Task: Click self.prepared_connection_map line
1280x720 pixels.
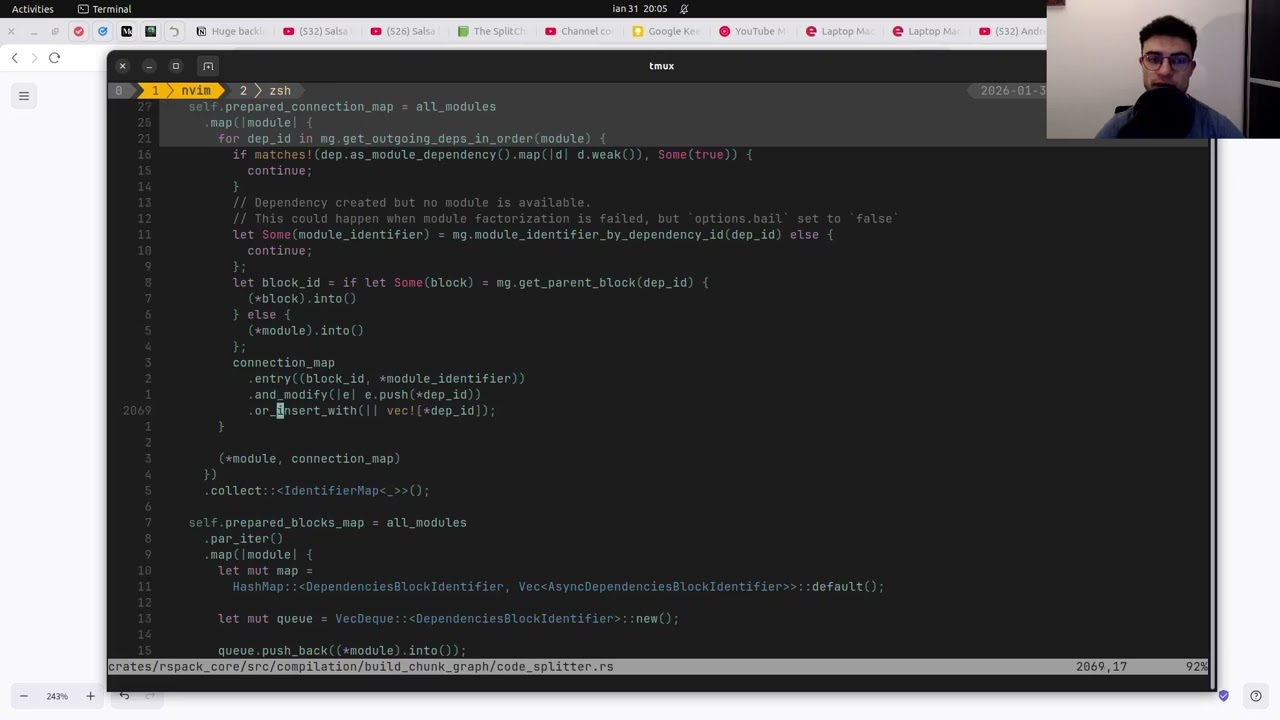Action: pos(342,107)
